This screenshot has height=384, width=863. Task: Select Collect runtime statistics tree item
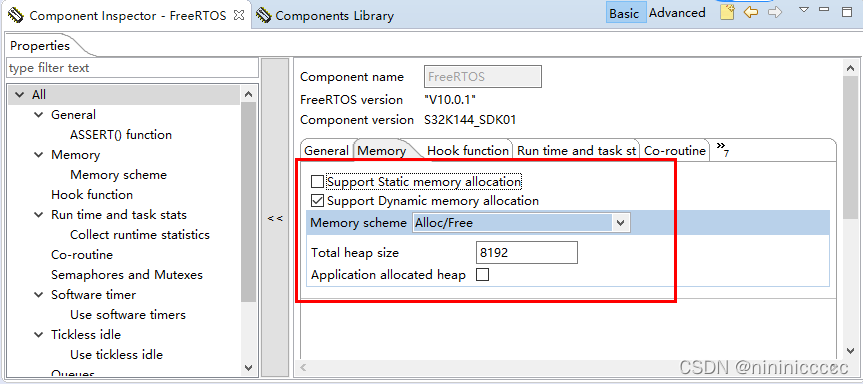coord(140,235)
